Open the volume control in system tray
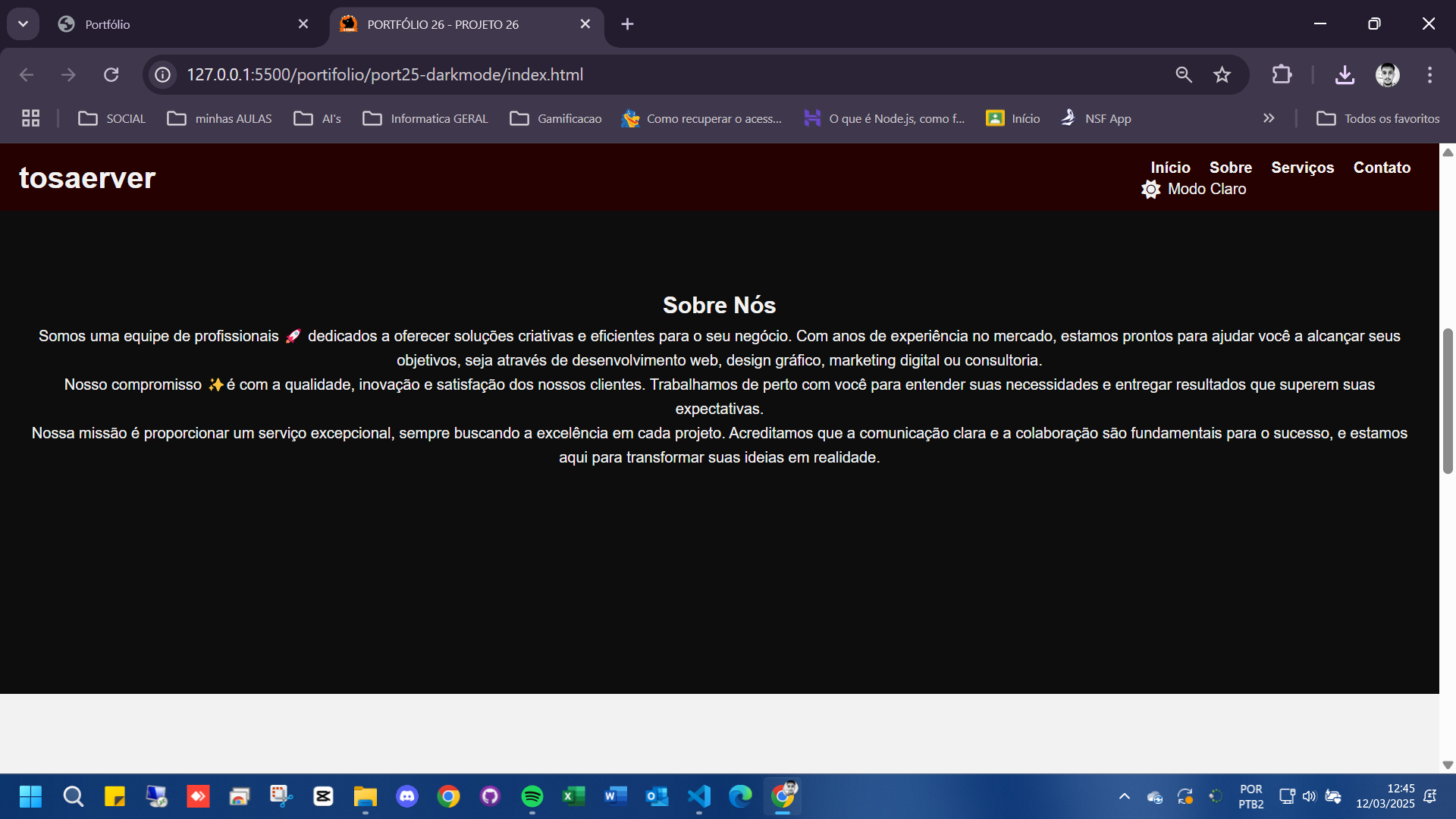This screenshot has width=1456, height=819. tap(1310, 796)
